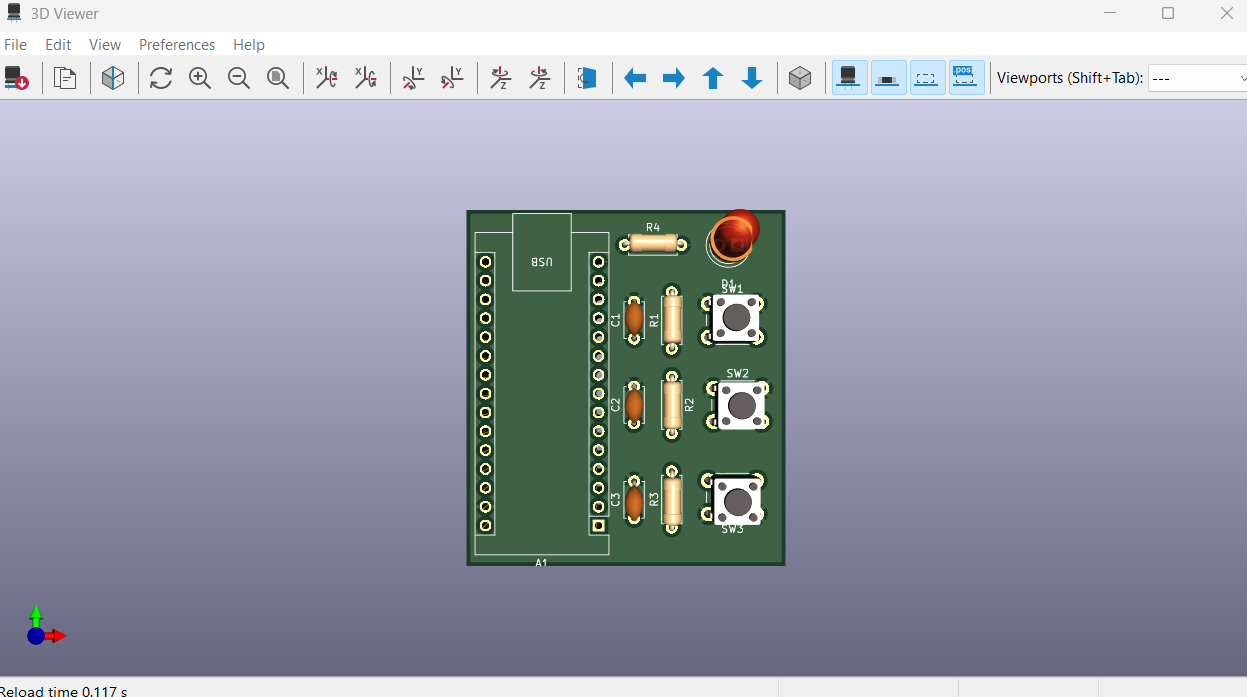This screenshot has height=697, width=1247.
Task: Reload the board in the 3D viewer
Action: tap(17, 78)
